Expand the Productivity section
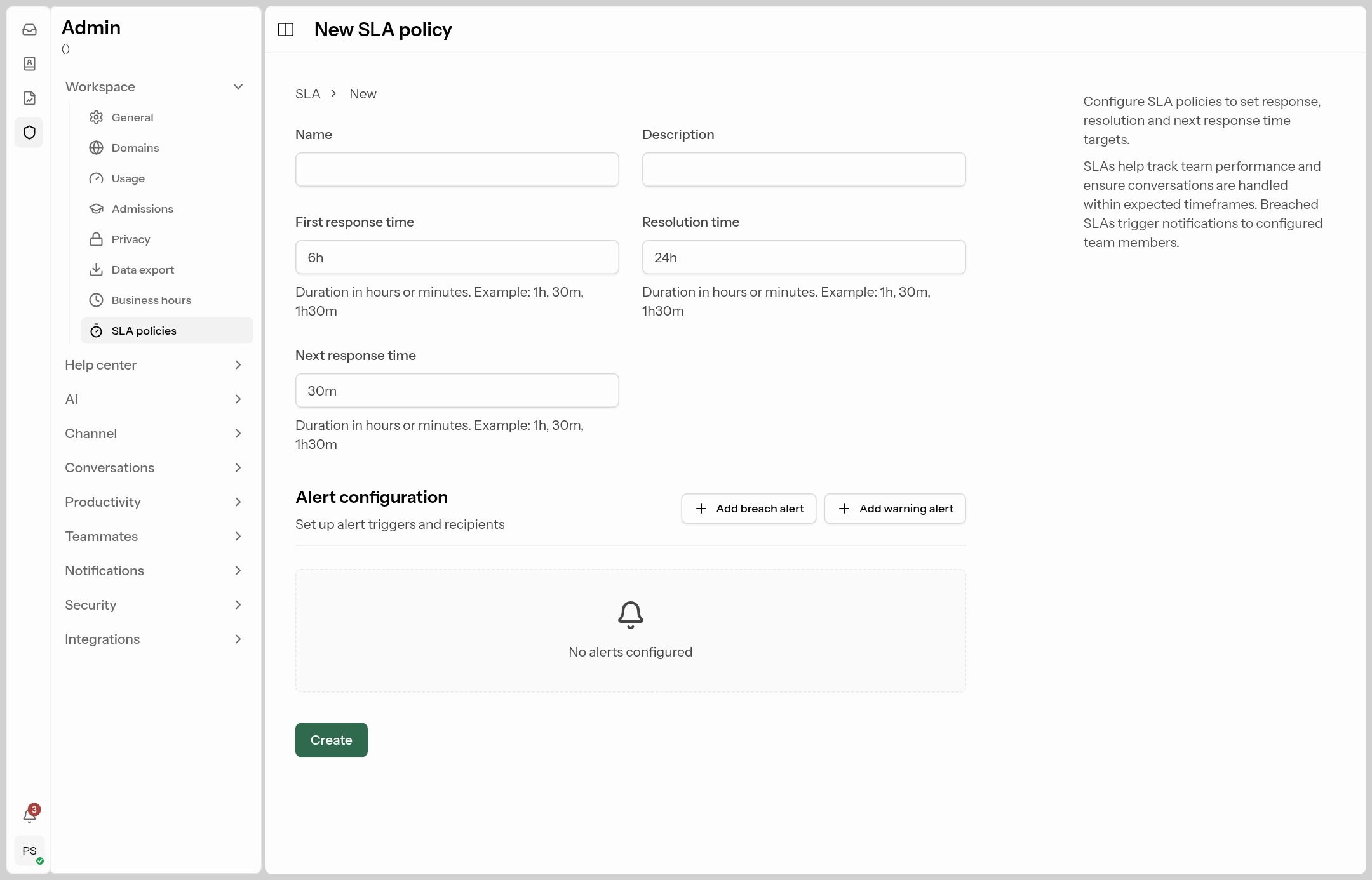 [x=154, y=502]
